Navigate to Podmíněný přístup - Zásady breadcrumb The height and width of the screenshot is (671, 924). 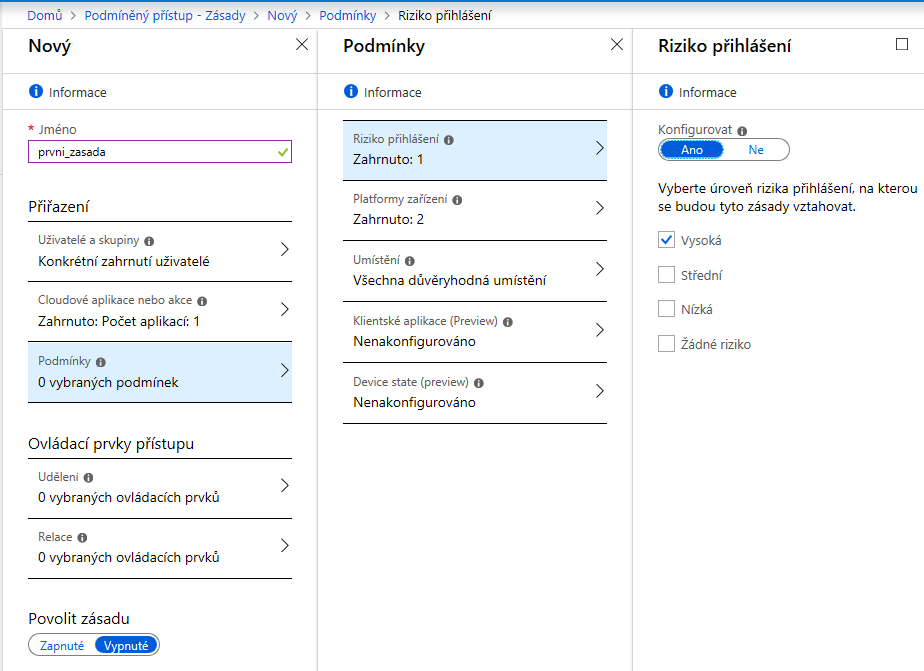point(165,15)
